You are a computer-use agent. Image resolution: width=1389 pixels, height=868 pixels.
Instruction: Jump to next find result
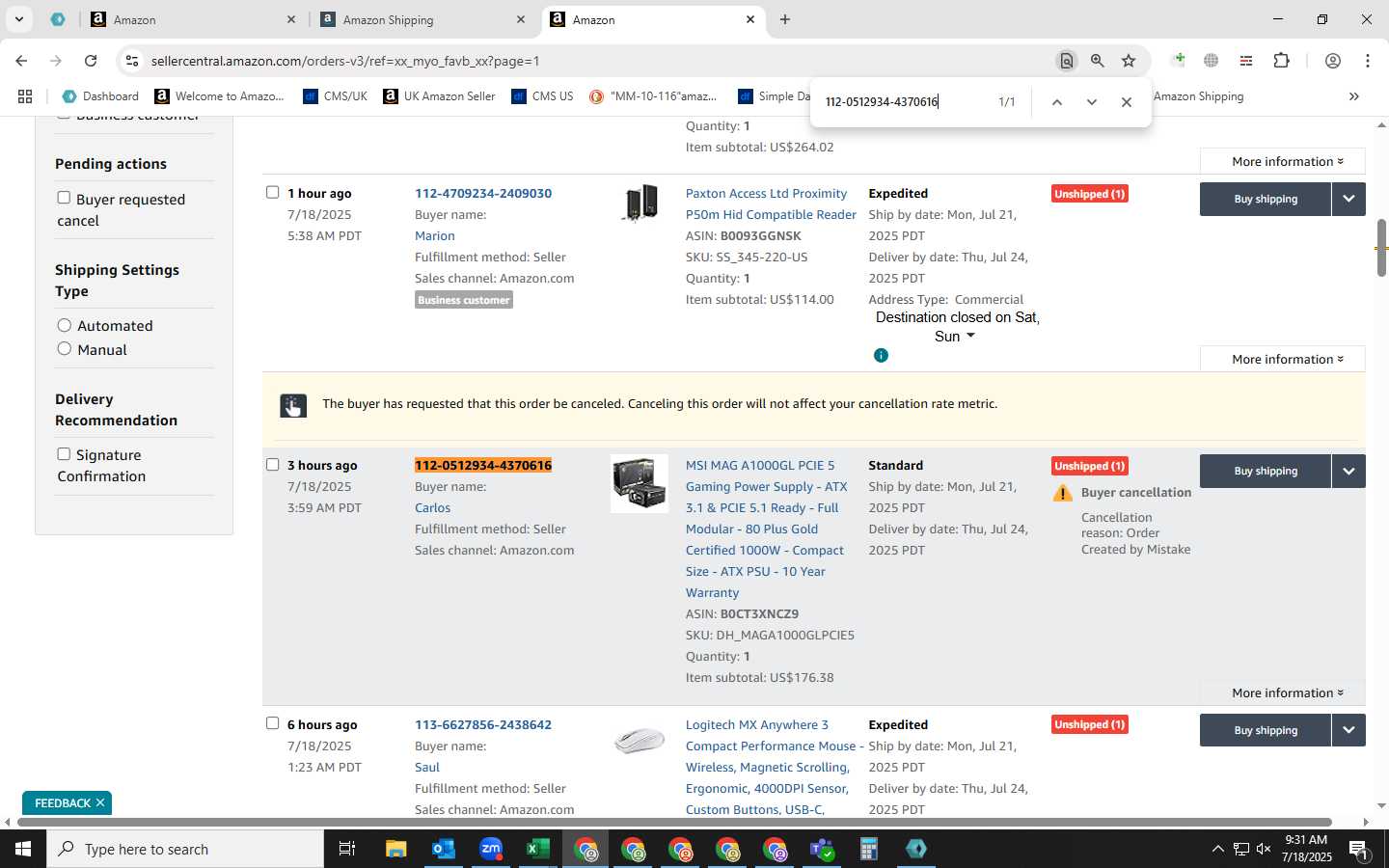[1091, 102]
